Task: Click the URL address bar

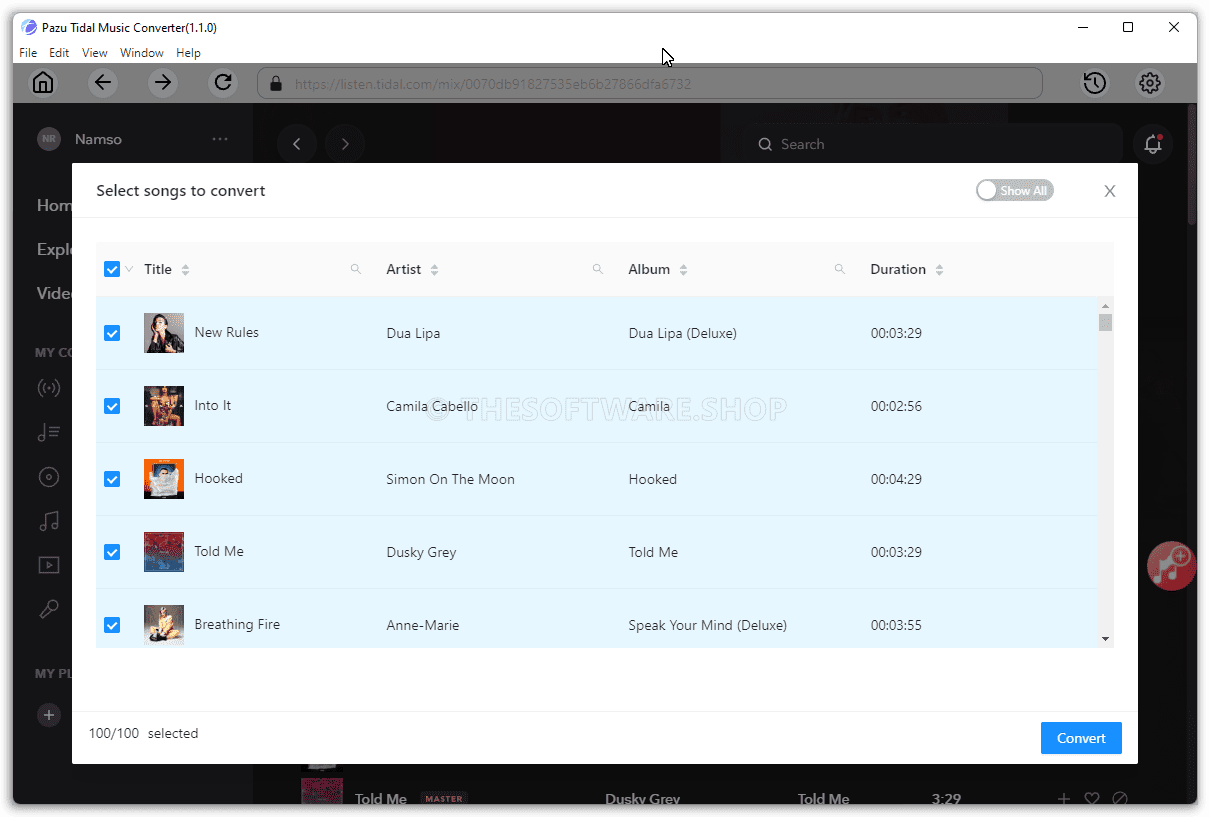Action: click(650, 84)
